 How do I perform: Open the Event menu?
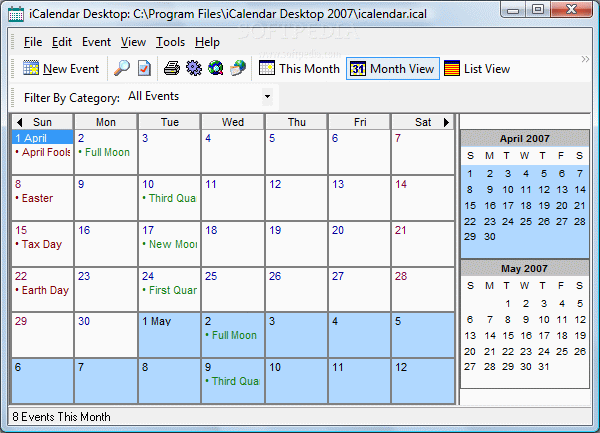pyautogui.click(x=96, y=42)
